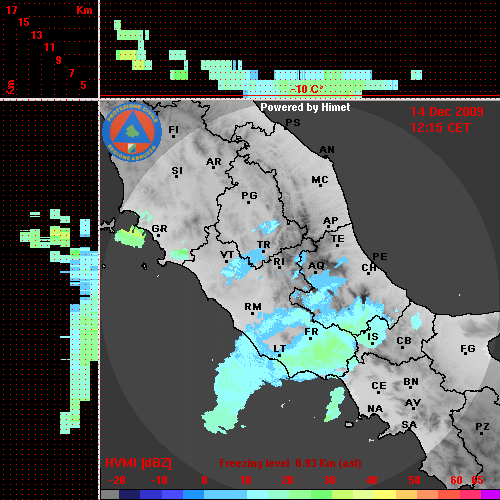The height and width of the screenshot is (500, 500).
Task: Click the PS city label
Action: [293, 123]
